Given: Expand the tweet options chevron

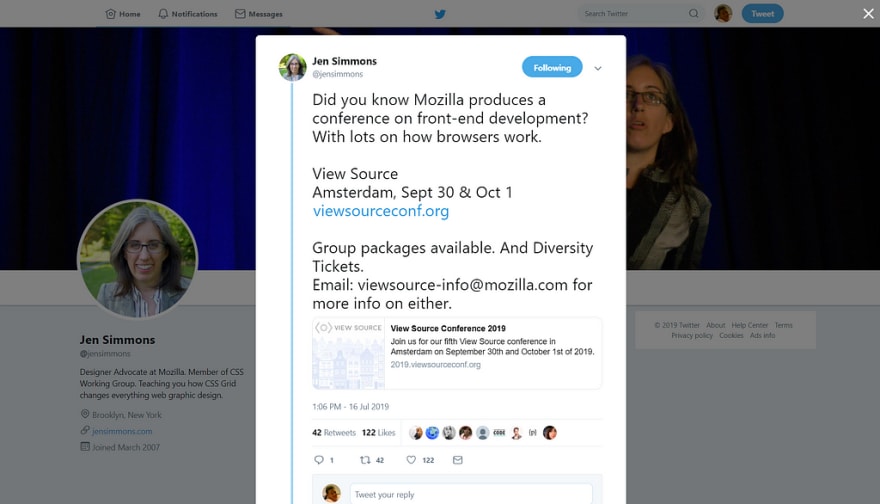Looking at the screenshot, I should (x=598, y=68).
